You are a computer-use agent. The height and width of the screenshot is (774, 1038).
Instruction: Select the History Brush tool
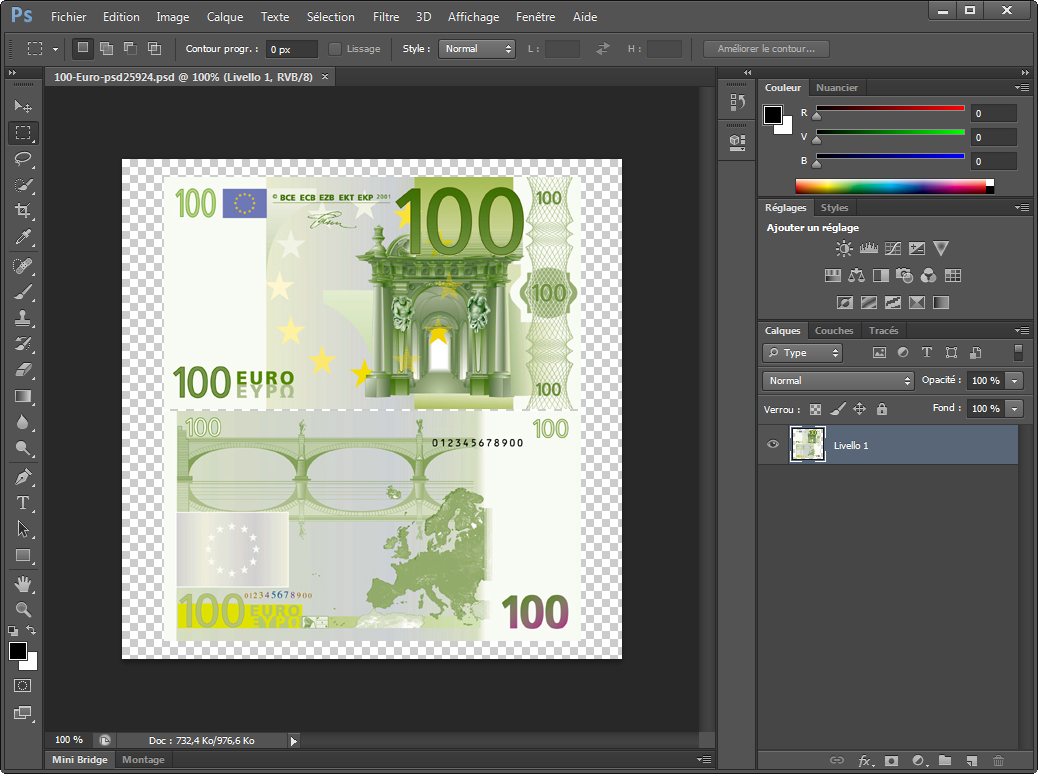pos(23,344)
